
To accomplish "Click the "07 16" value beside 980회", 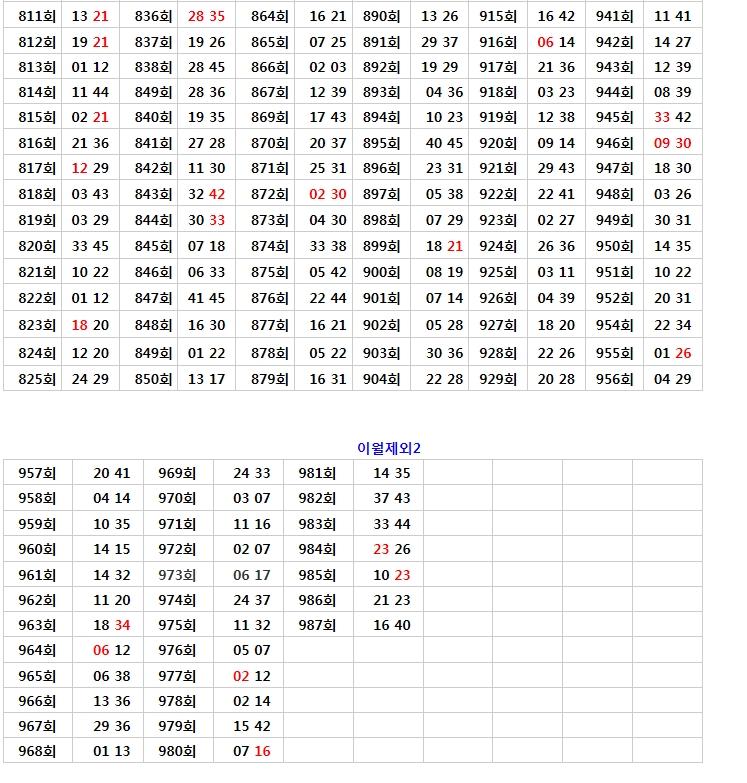I will point(251,751).
